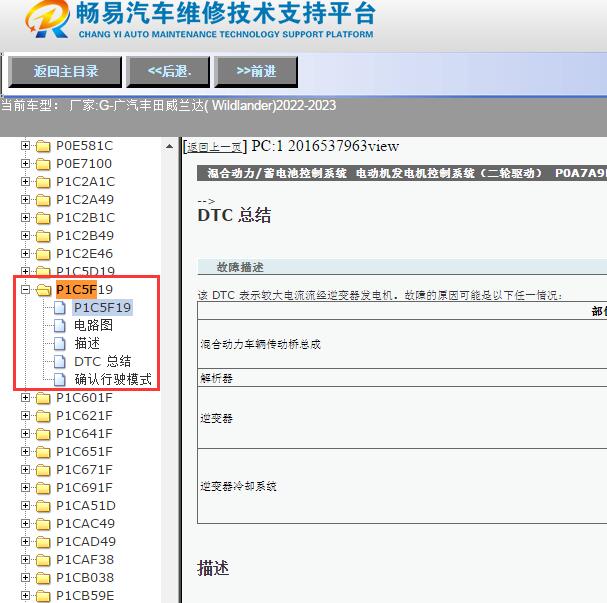Go forward with the >>前进 button
607x603 pixels.
pos(256,72)
